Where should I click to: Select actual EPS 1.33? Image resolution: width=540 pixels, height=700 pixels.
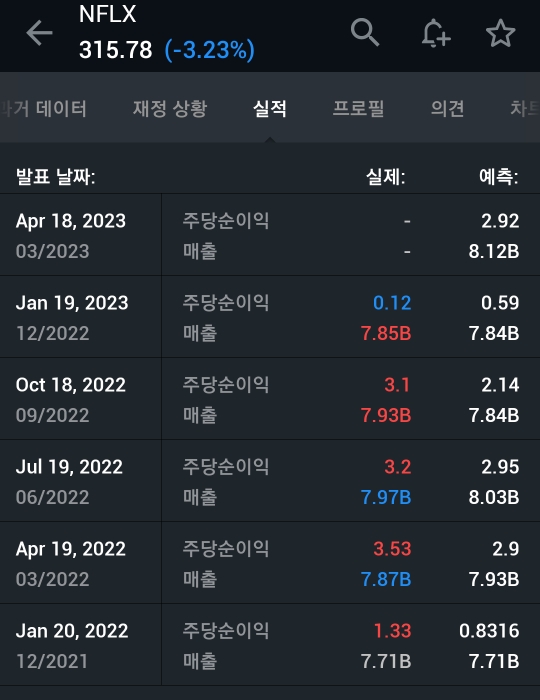tap(392, 632)
